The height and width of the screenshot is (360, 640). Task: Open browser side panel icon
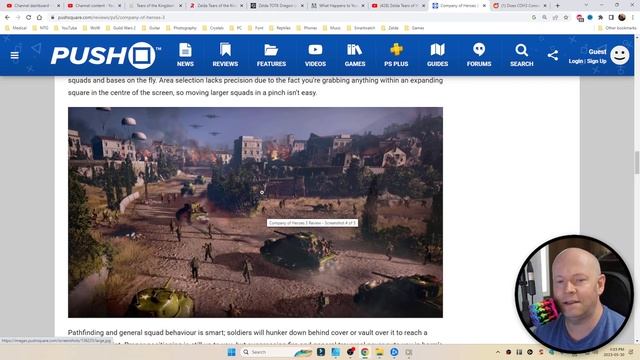tap(611, 18)
